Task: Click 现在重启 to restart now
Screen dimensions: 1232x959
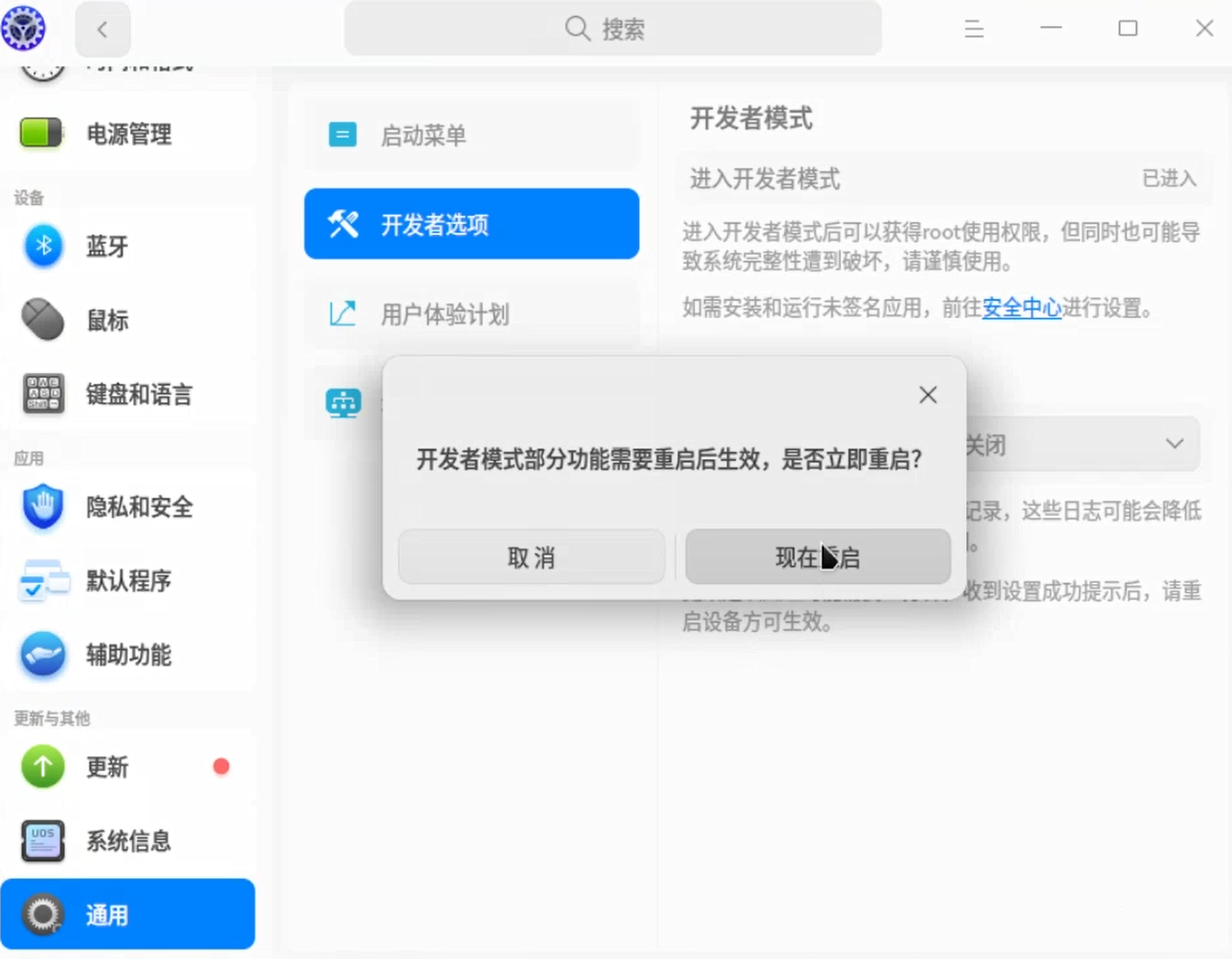Action: 818,558
